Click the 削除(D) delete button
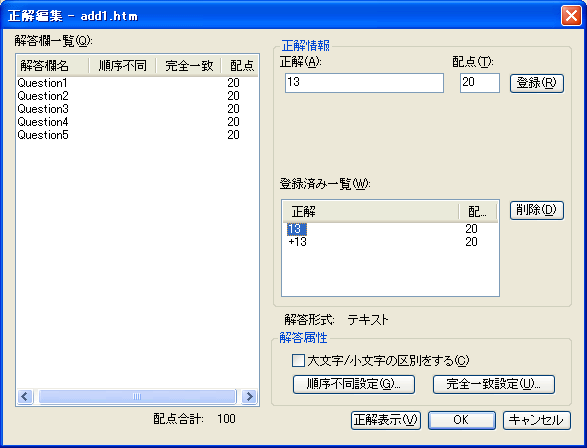Screen dimensions: 587x448 [536, 210]
